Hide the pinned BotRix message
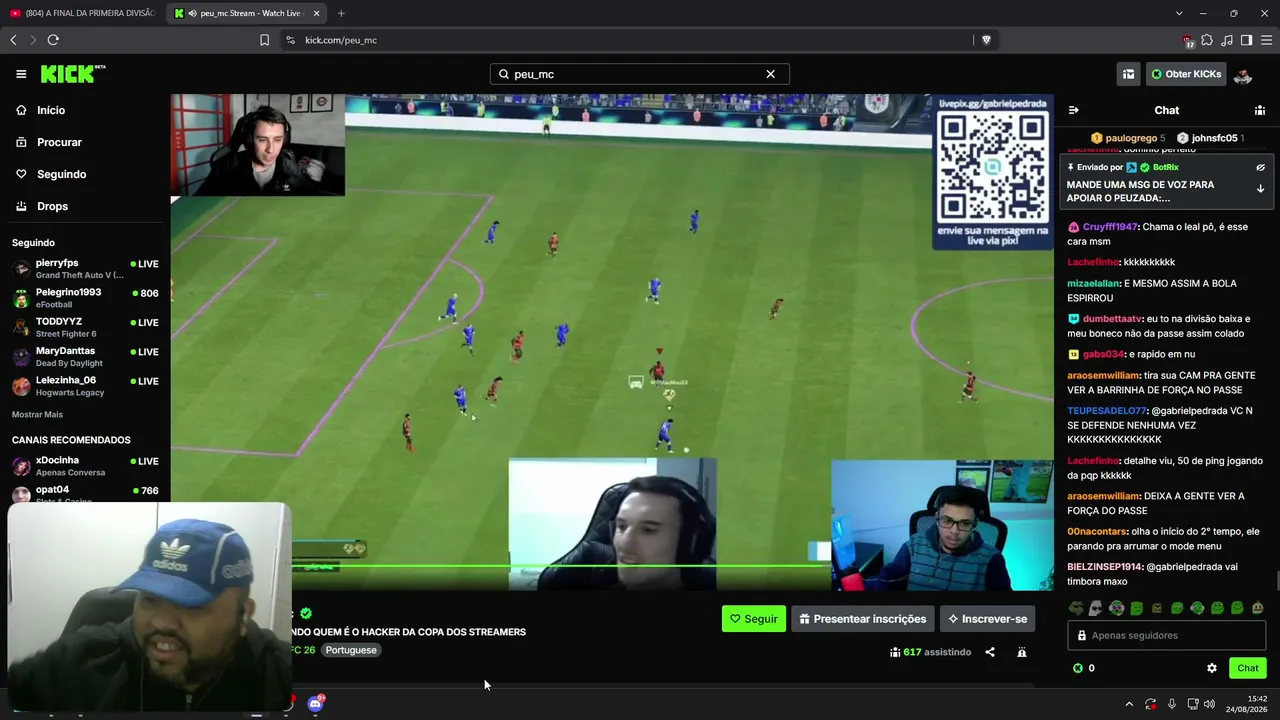This screenshot has height=720, width=1280. click(1260, 167)
